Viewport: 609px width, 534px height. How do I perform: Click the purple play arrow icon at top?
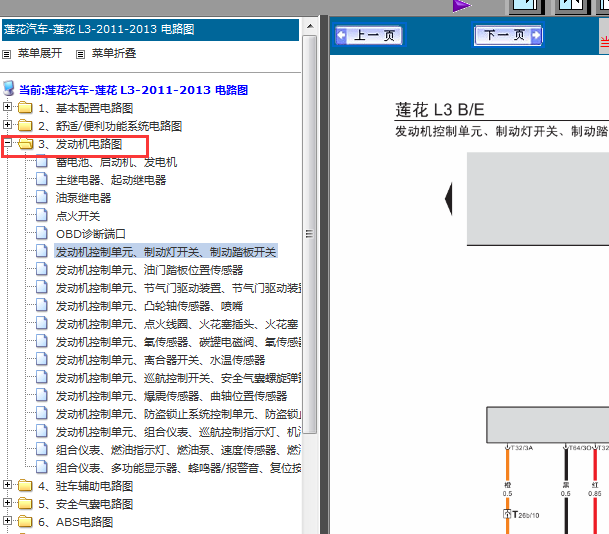[461, 6]
